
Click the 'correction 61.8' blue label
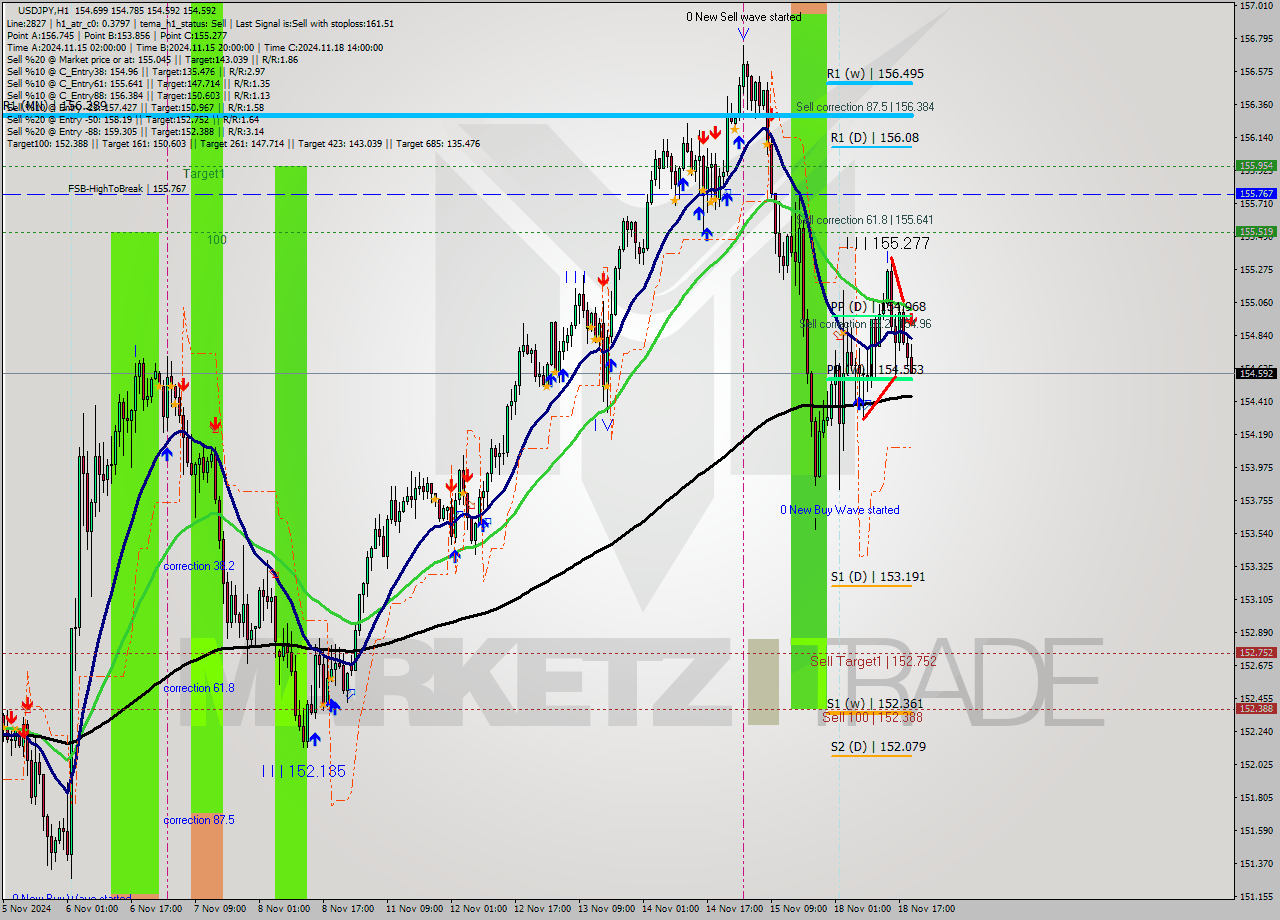pyautogui.click(x=199, y=688)
